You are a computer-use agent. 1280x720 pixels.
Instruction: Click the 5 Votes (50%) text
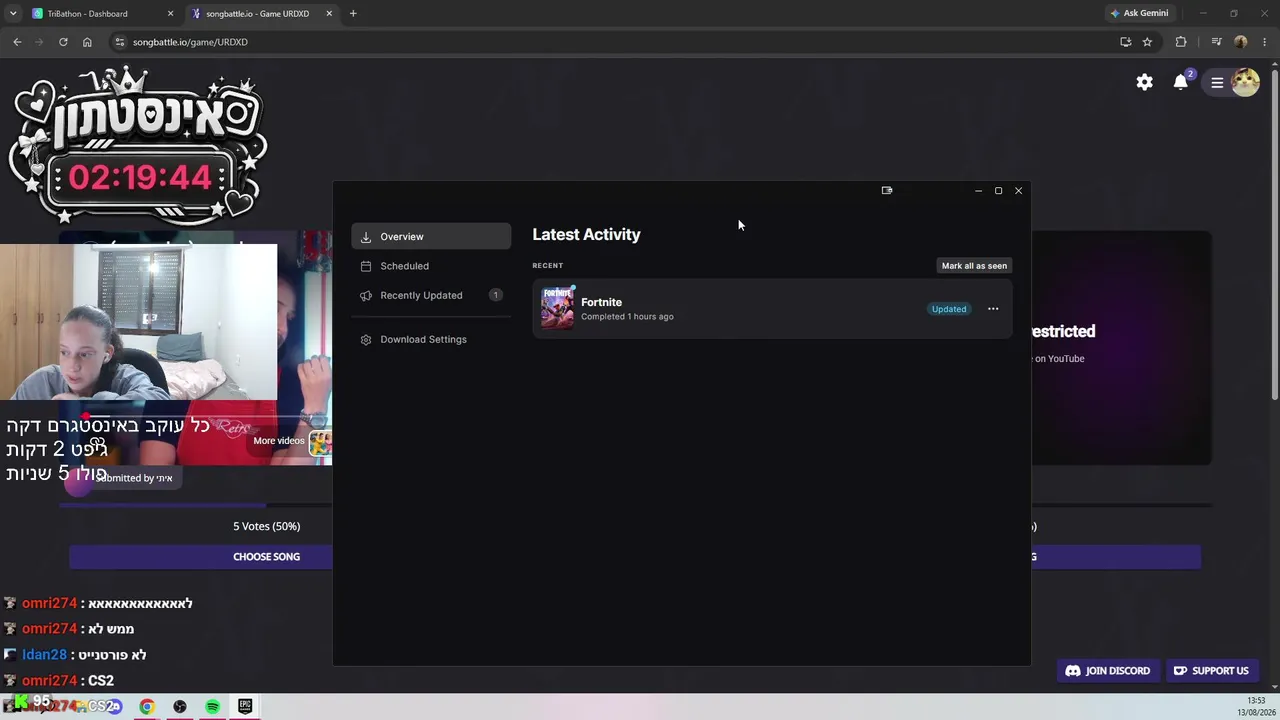[266, 526]
